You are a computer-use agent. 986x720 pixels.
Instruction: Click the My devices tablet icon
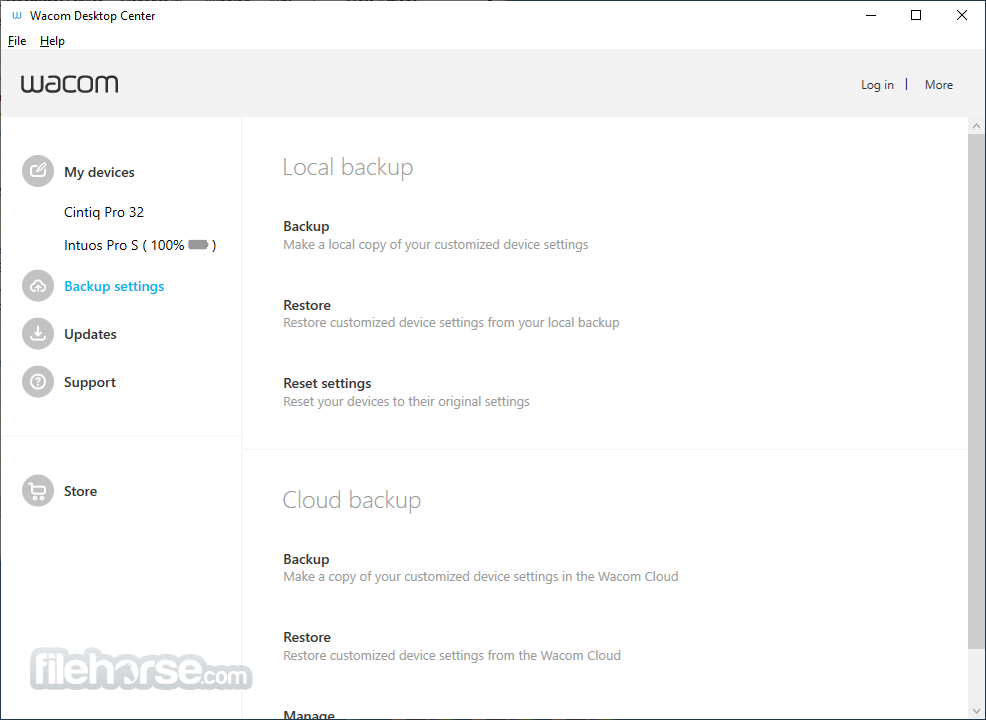point(38,171)
